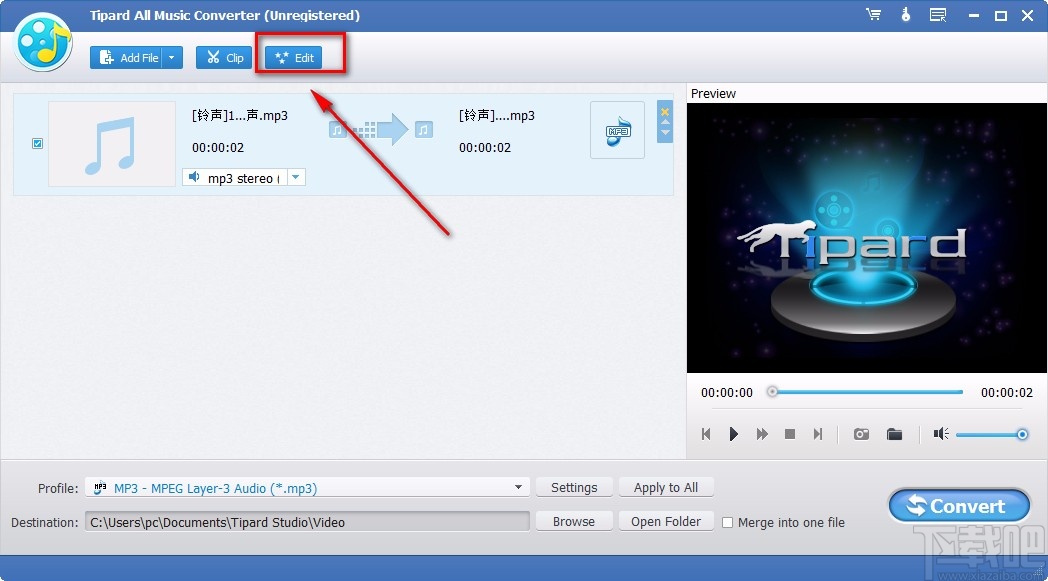Click the output file name [铃声]....mp3
The height and width of the screenshot is (581, 1048).
click(497, 115)
